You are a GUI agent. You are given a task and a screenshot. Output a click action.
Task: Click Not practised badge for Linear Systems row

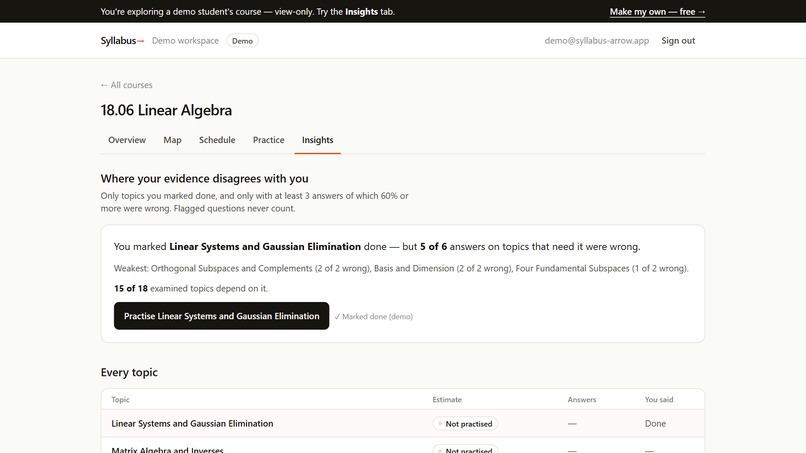(465, 424)
